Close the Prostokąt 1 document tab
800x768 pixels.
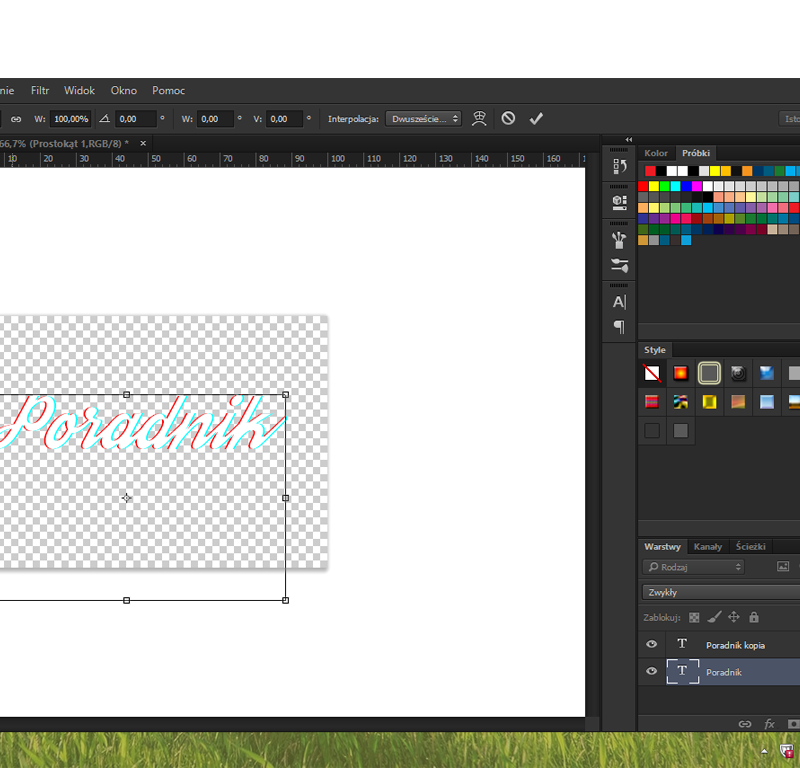[x=143, y=143]
